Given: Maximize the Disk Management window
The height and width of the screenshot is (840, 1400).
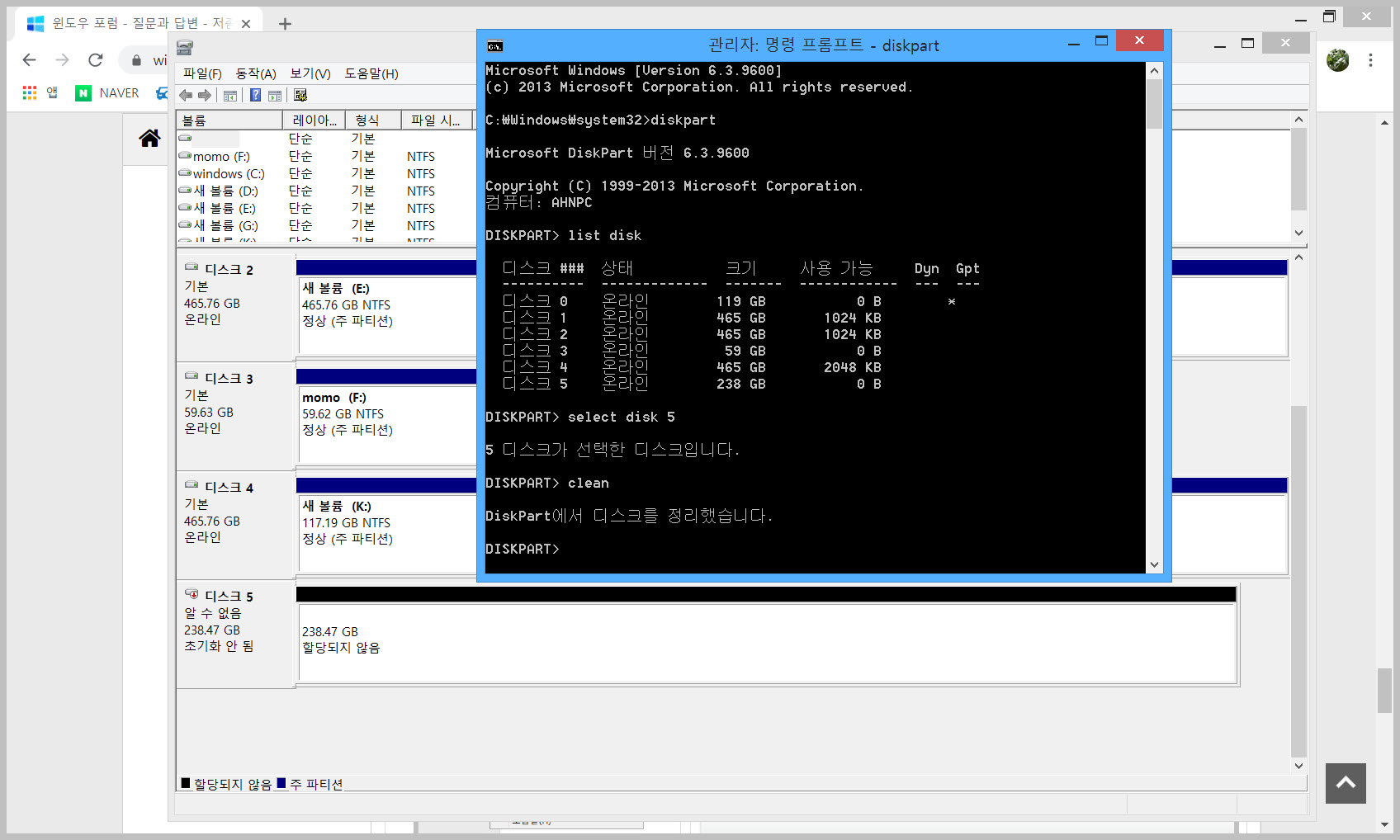Looking at the screenshot, I should [1247, 44].
